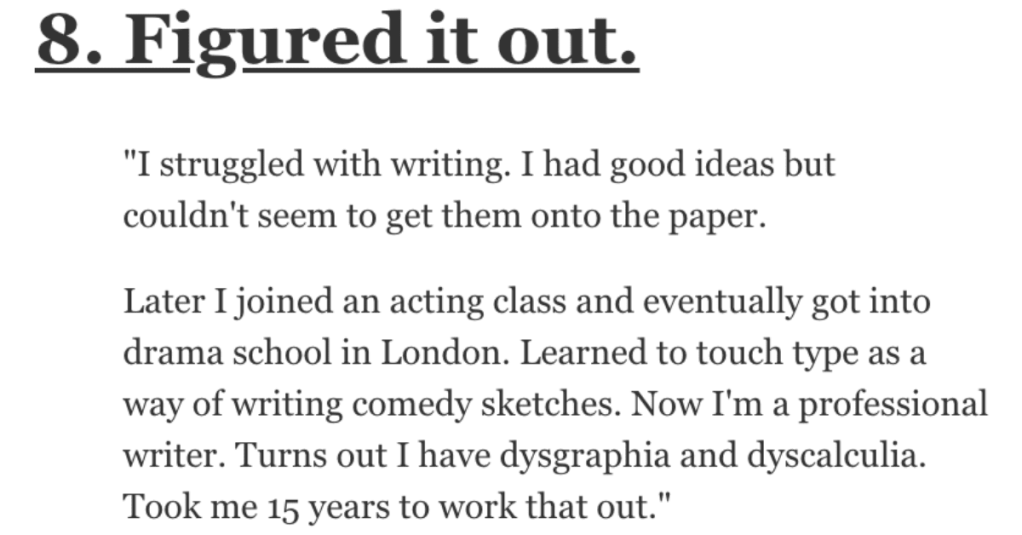Click the phrase 'drama school'
Screen dimensions: 1022x535
(x=227, y=353)
